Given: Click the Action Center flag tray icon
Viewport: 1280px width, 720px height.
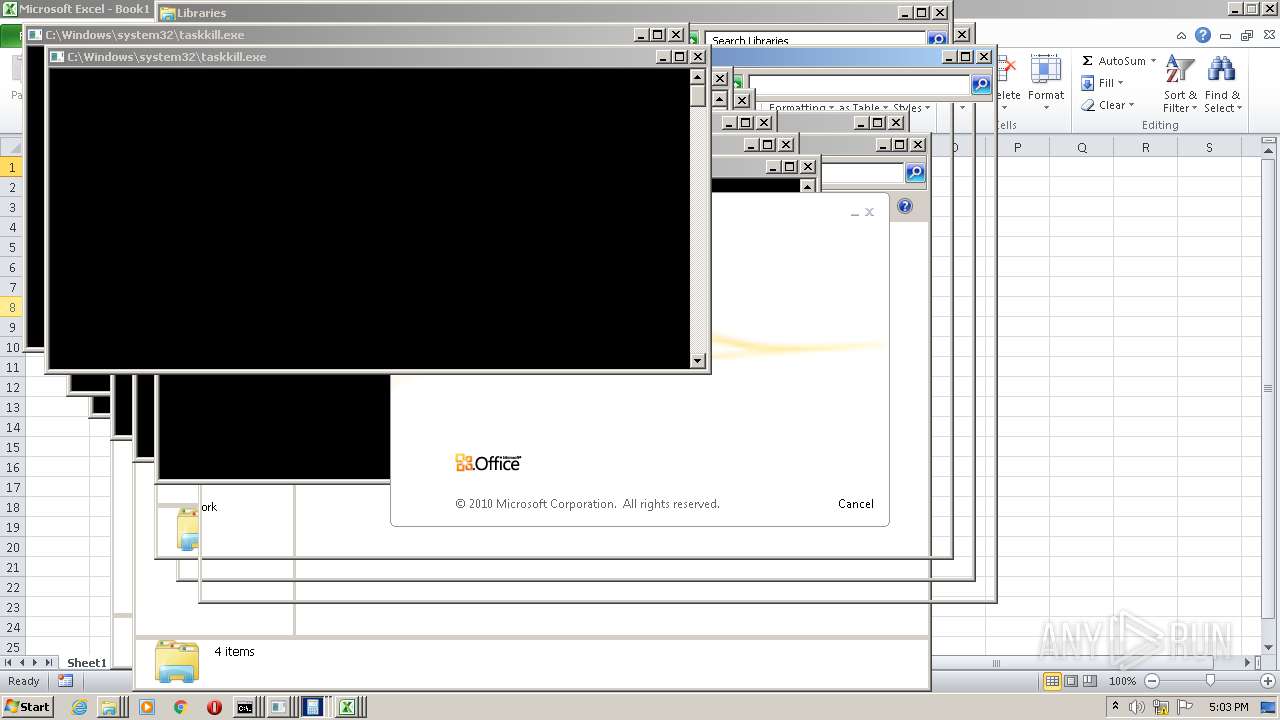Looking at the screenshot, I should (x=1185, y=707).
